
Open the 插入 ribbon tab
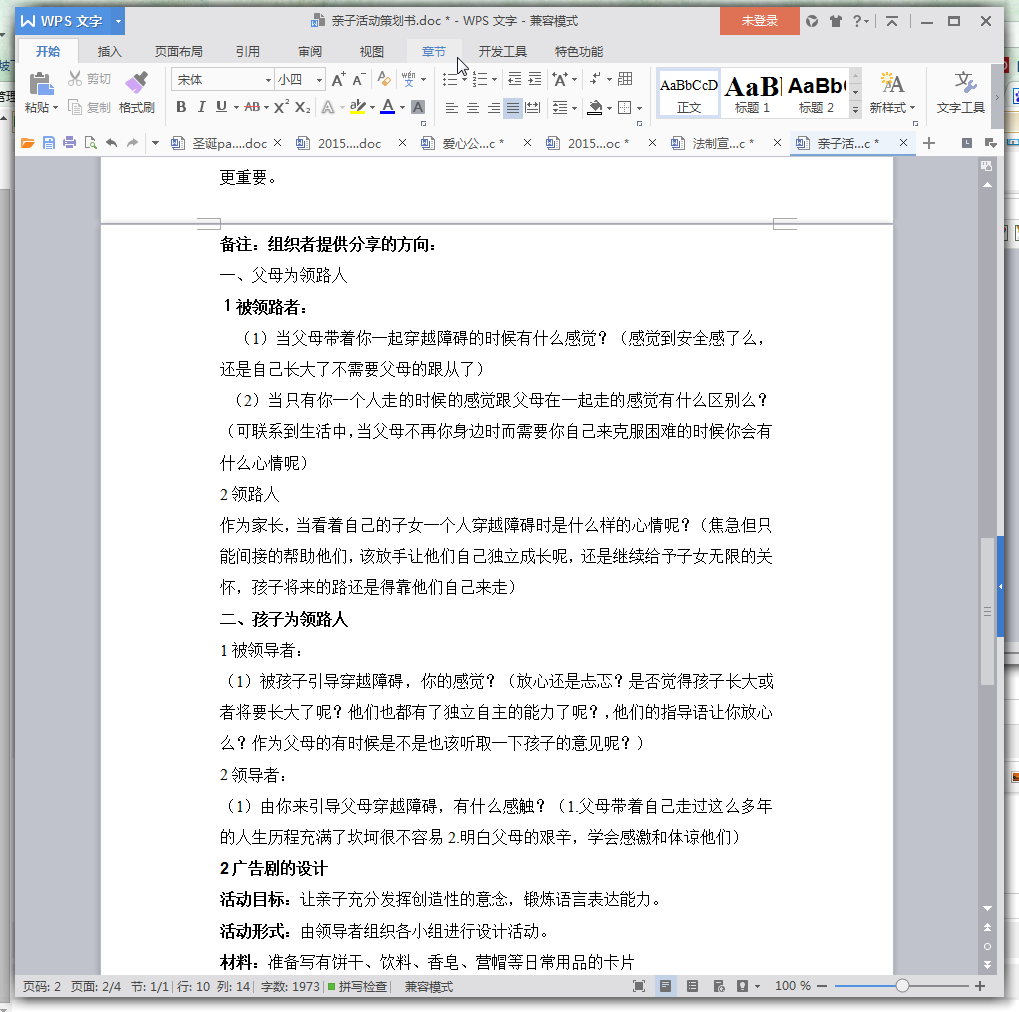point(110,52)
